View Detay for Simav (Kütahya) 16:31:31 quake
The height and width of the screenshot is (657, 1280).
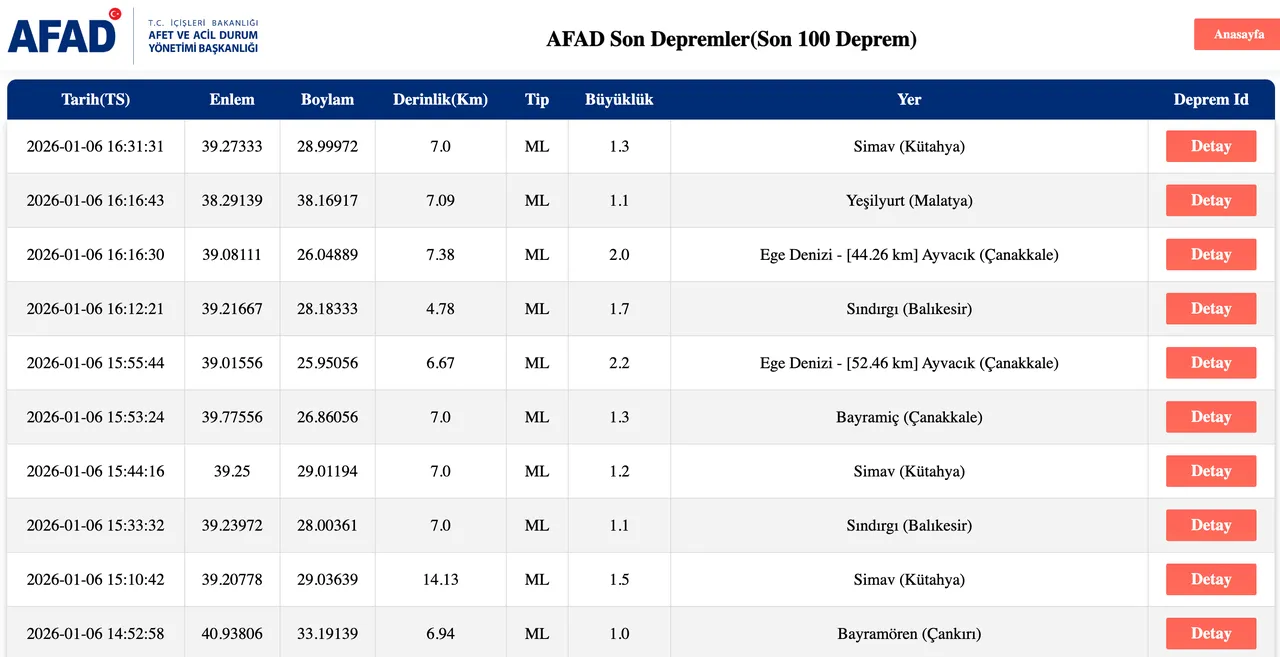click(1211, 146)
